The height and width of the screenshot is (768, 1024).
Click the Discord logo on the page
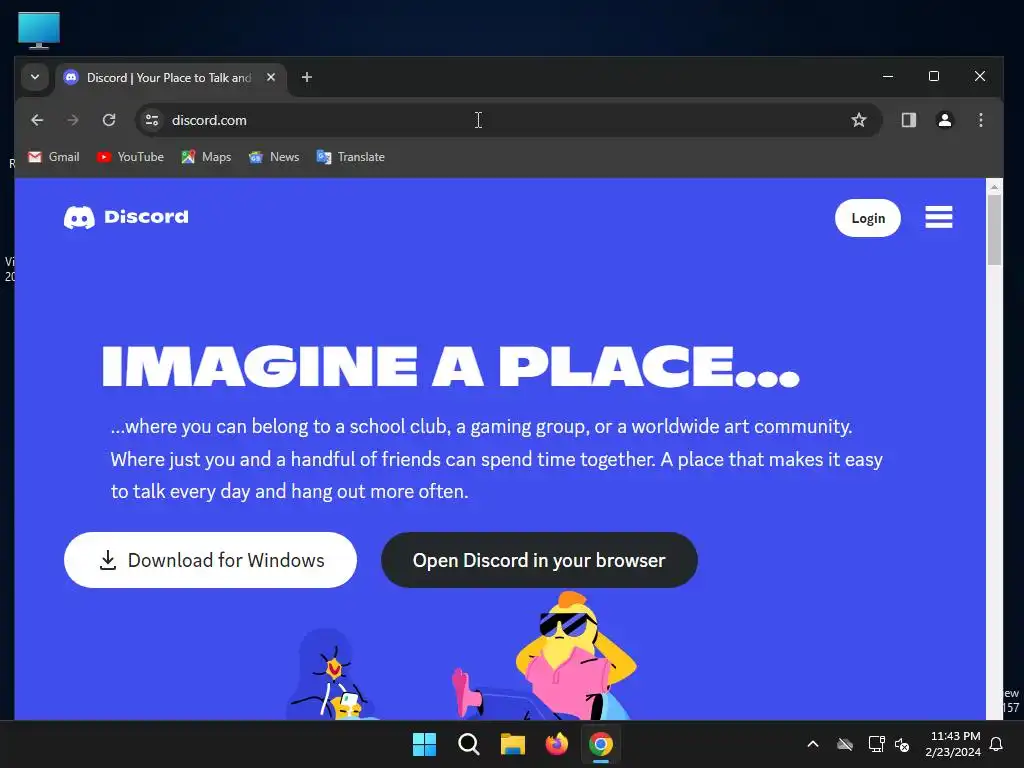126,217
